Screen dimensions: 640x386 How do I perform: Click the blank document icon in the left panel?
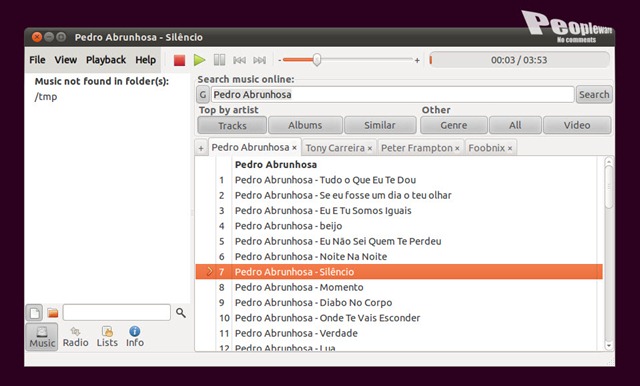tap(35, 313)
